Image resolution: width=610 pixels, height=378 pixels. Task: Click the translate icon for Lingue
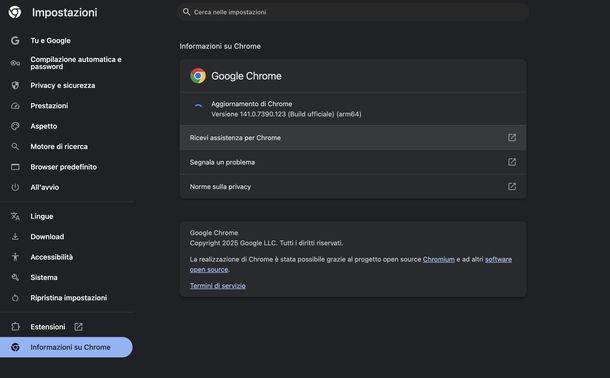(x=15, y=216)
